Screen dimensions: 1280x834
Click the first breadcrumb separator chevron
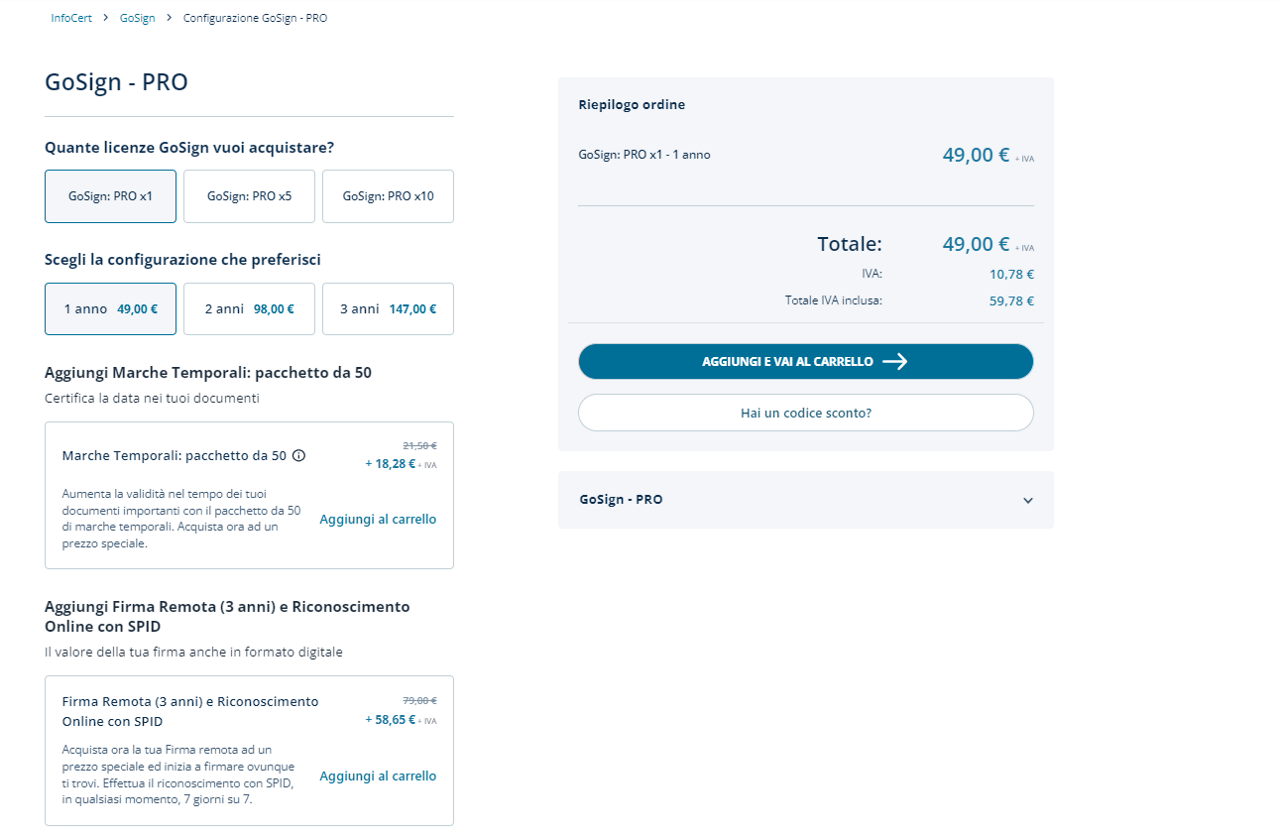click(x=106, y=18)
